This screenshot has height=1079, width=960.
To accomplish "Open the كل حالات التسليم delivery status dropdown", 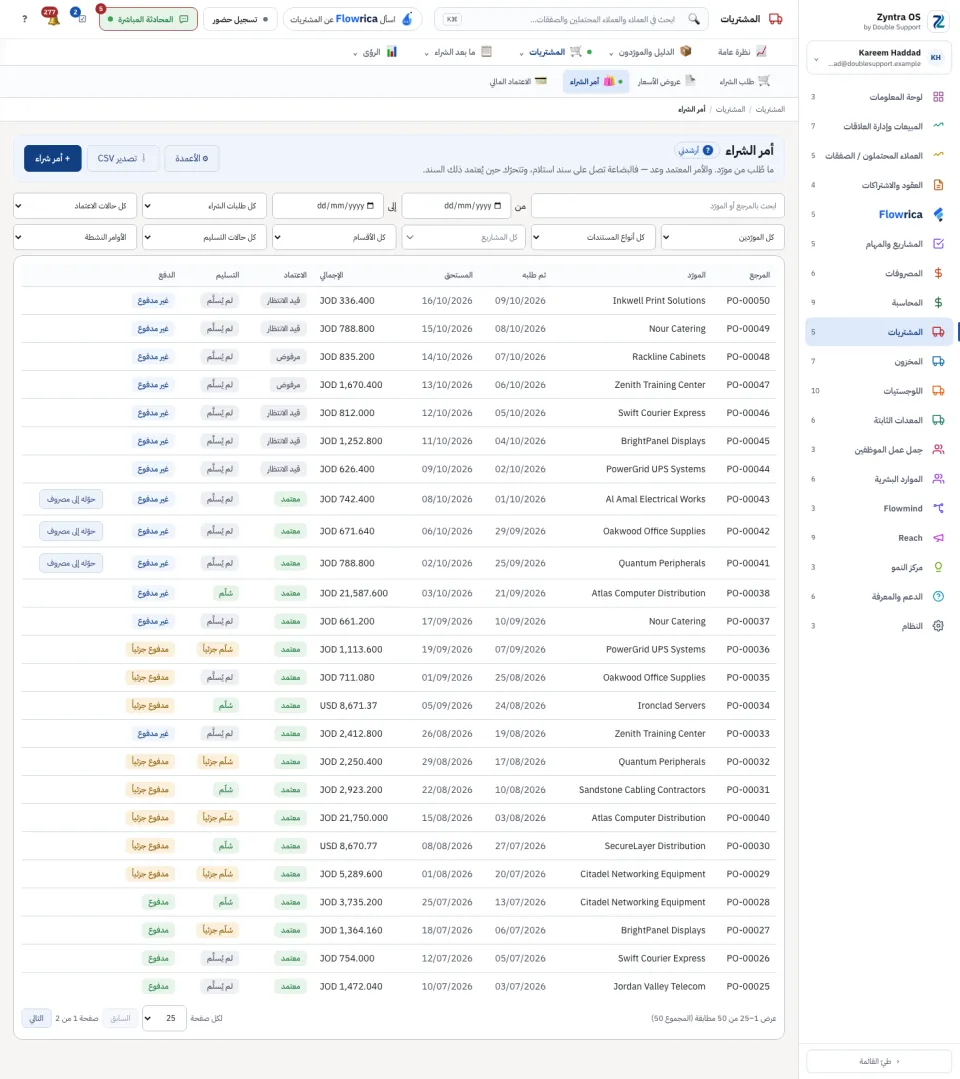I will coord(204,237).
